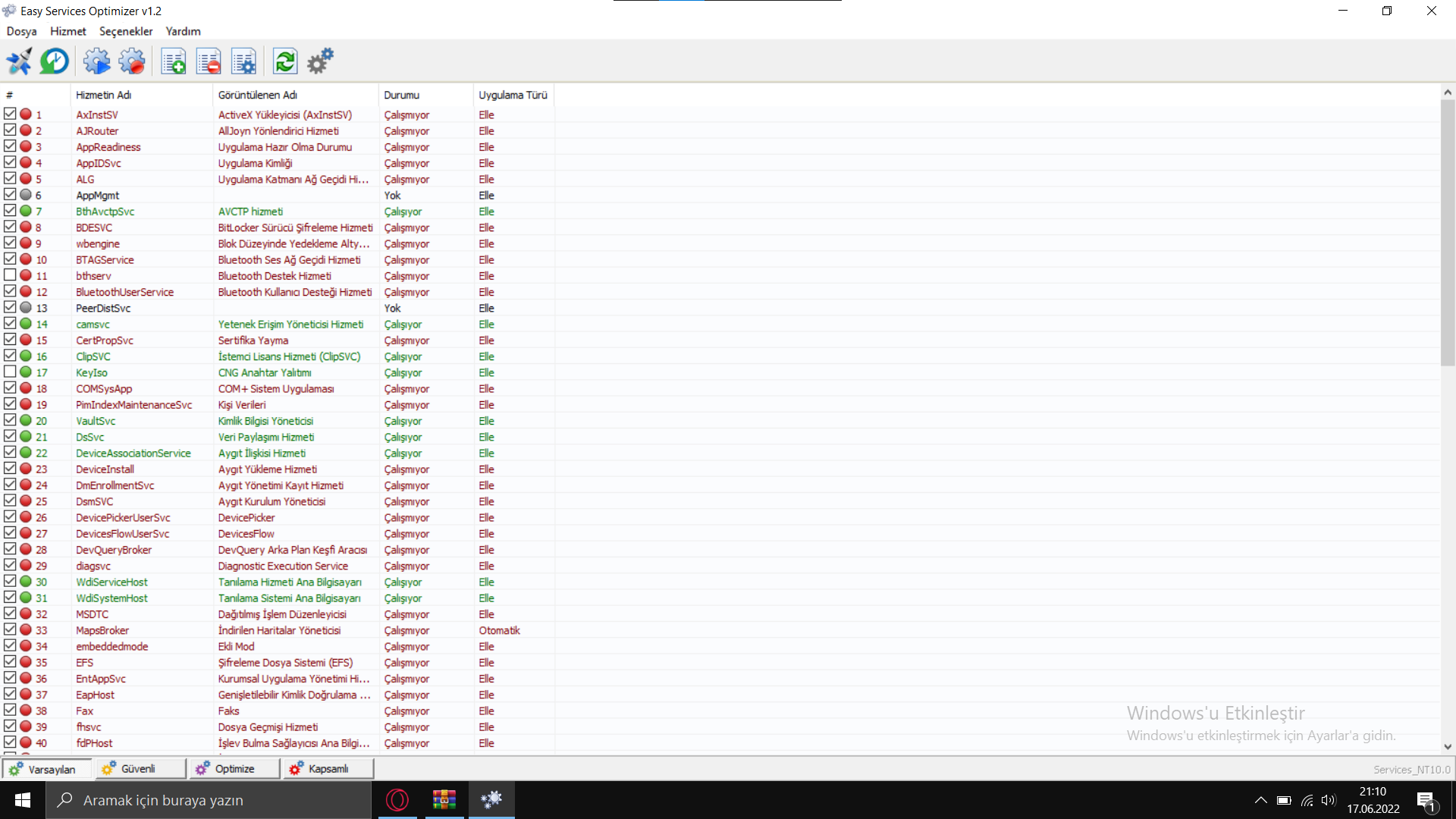
Task: Click the rocket apply-settings icon
Action: point(20,61)
